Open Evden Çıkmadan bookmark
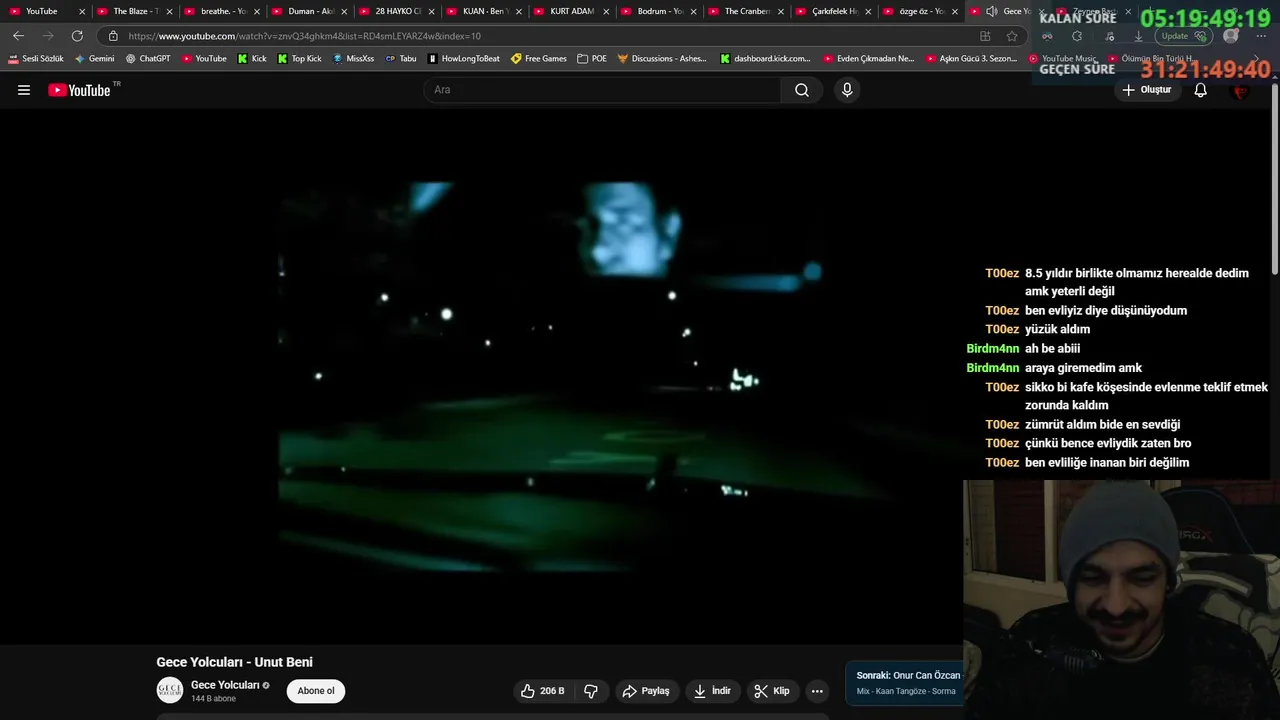The width and height of the screenshot is (1280, 720). coord(869,59)
